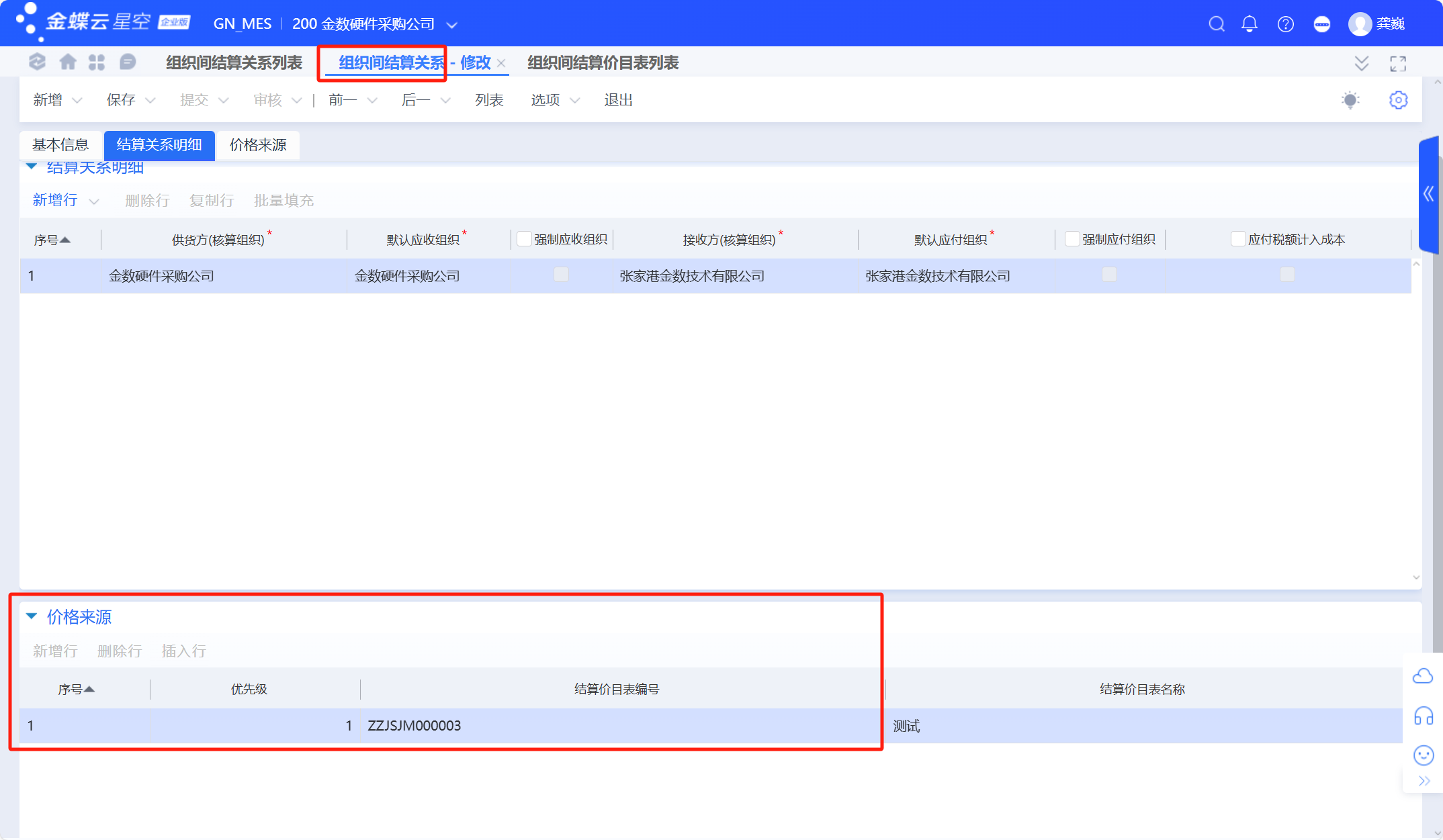This screenshot has height=840, width=1443.
Task: Expand the 新增 dropdown arrow
Action: pyautogui.click(x=77, y=101)
